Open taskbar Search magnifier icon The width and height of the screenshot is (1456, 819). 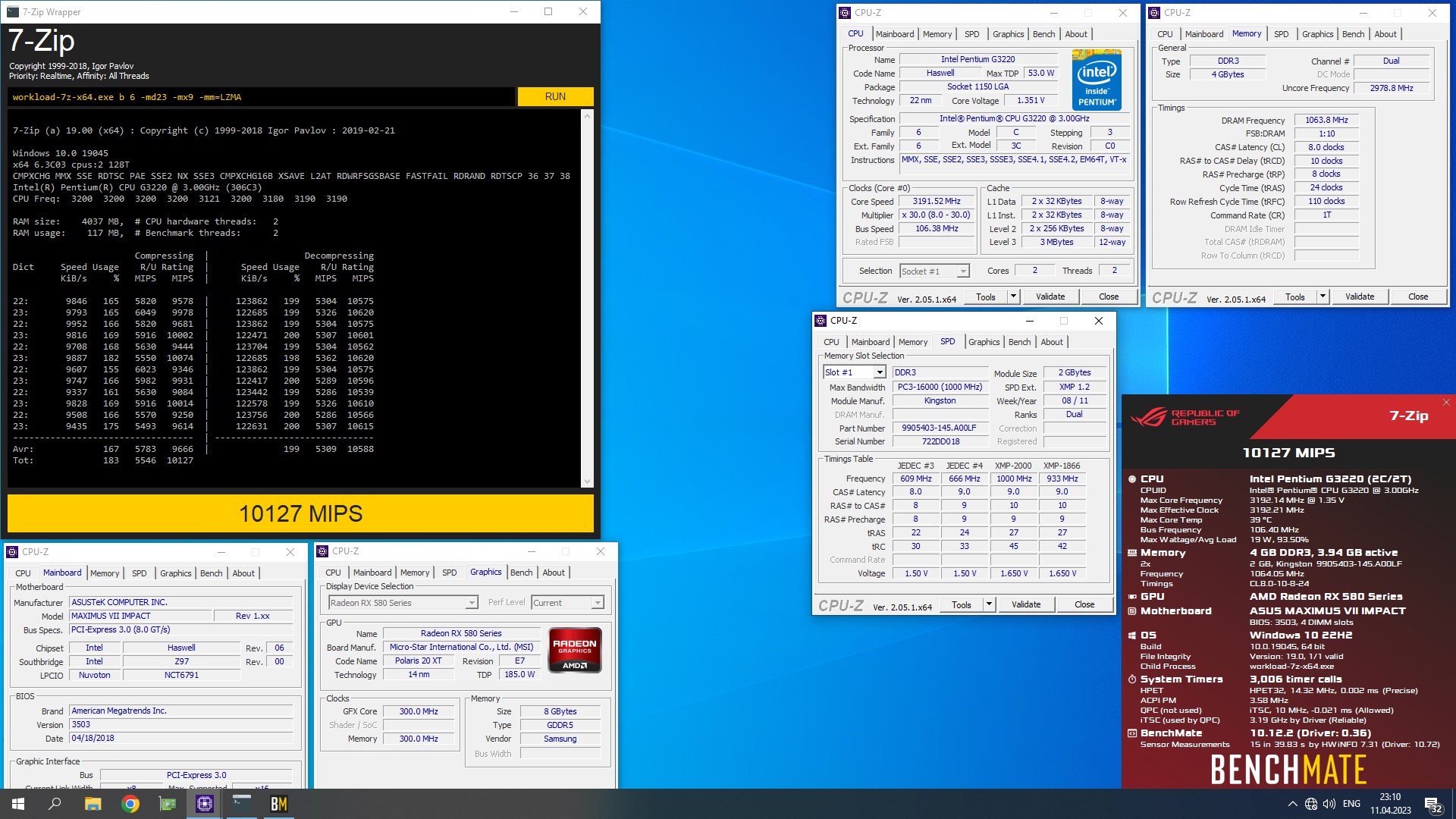point(55,804)
